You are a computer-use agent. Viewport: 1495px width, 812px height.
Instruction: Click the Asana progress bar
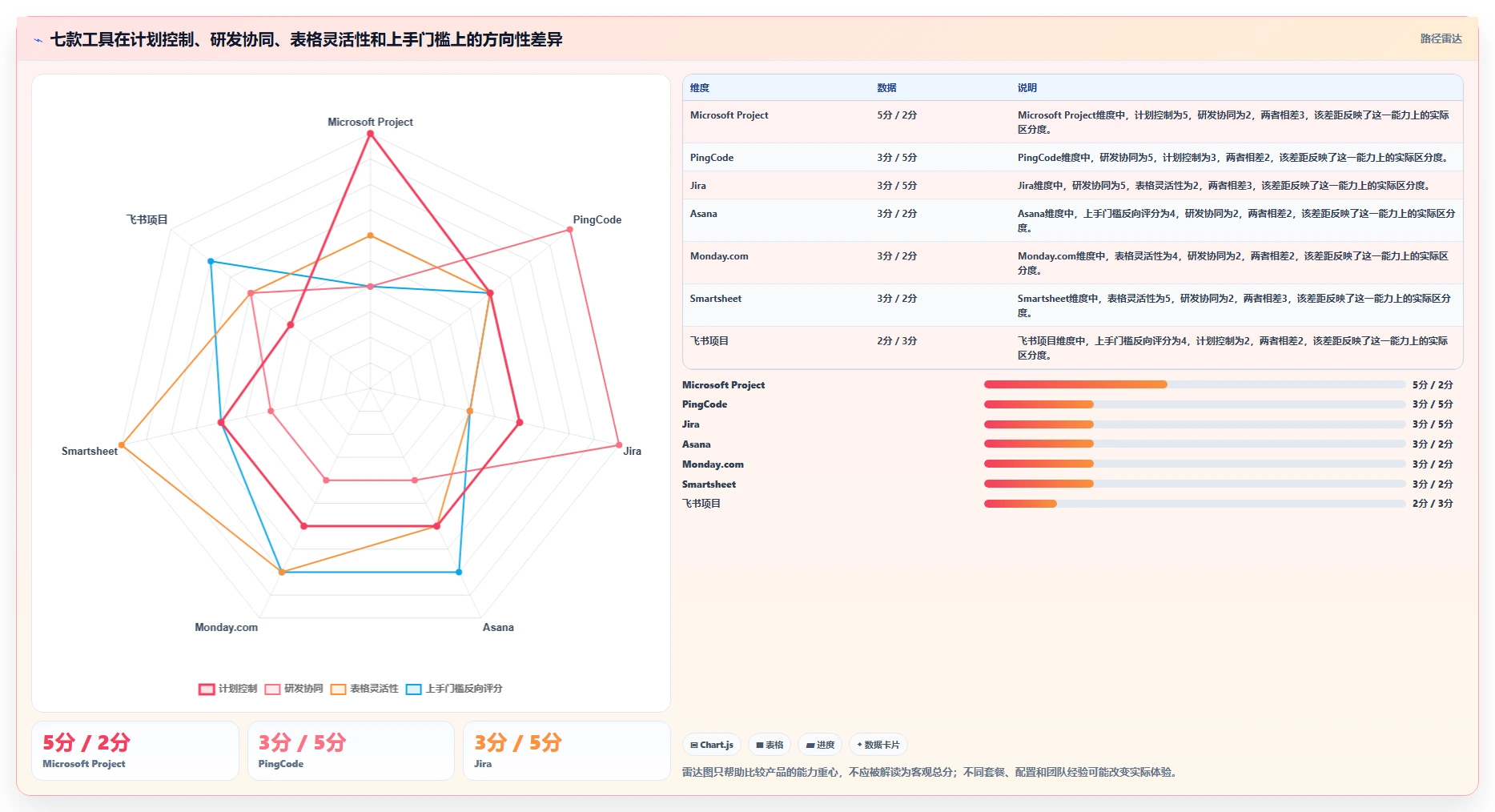(1195, 444)
